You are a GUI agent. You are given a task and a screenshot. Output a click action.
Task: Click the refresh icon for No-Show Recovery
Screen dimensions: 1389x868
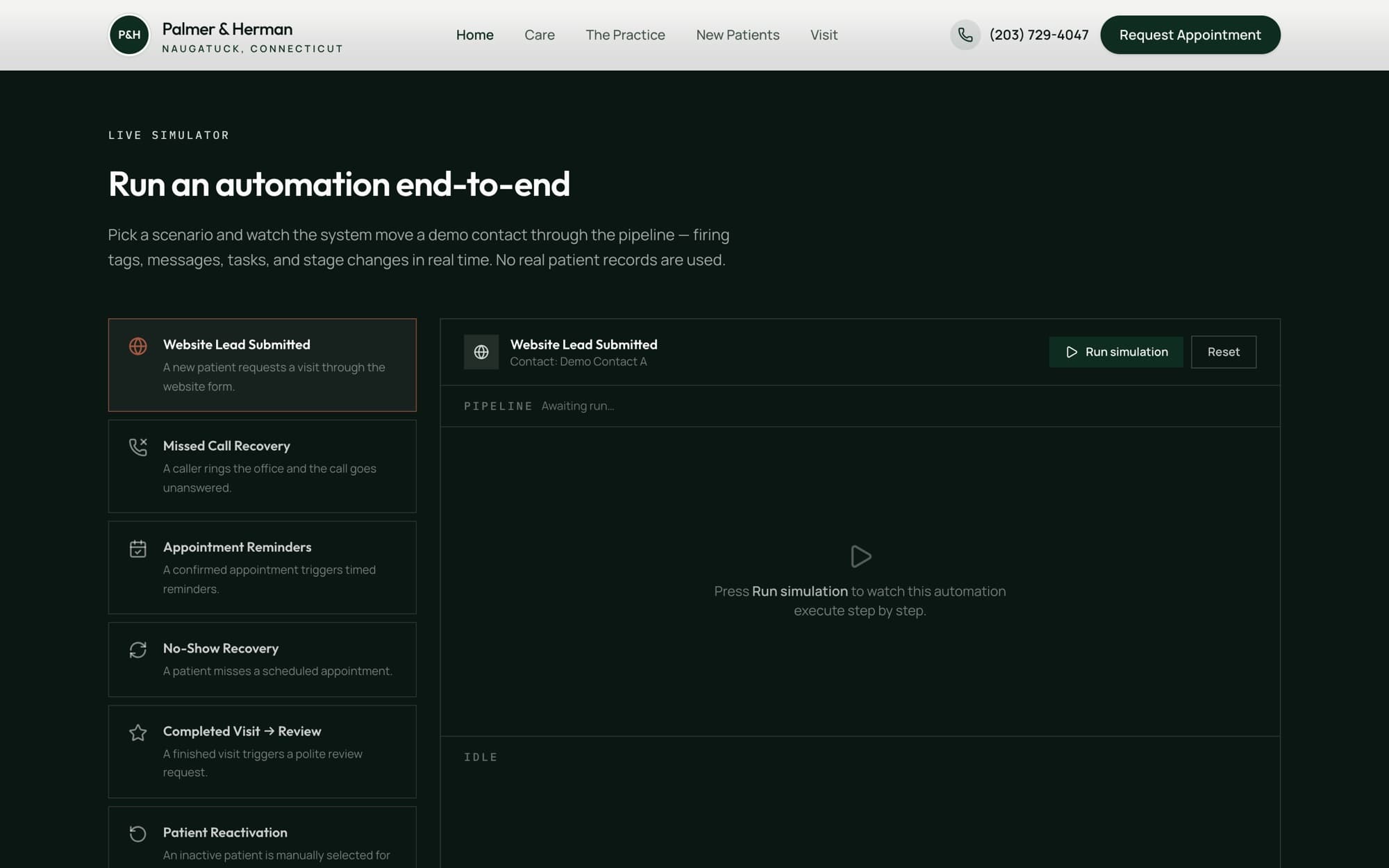tap(138, 649)
